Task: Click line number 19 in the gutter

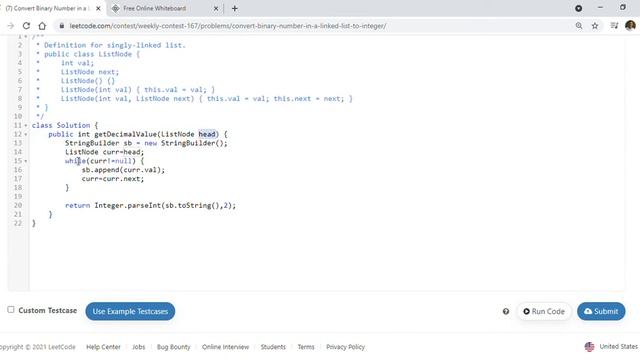Action: (x=18, y=196)
